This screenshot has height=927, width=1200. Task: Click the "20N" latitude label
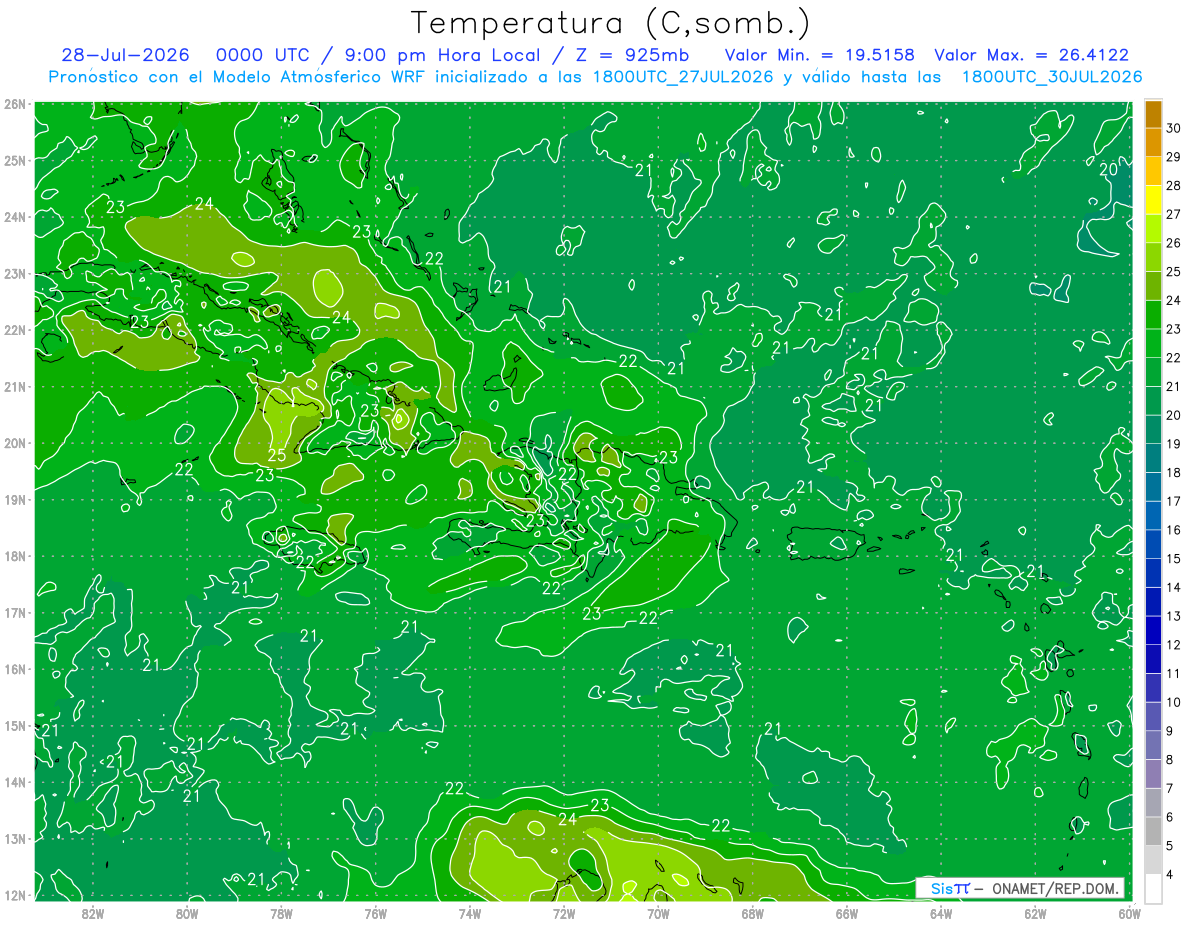[x=14, y=443]
